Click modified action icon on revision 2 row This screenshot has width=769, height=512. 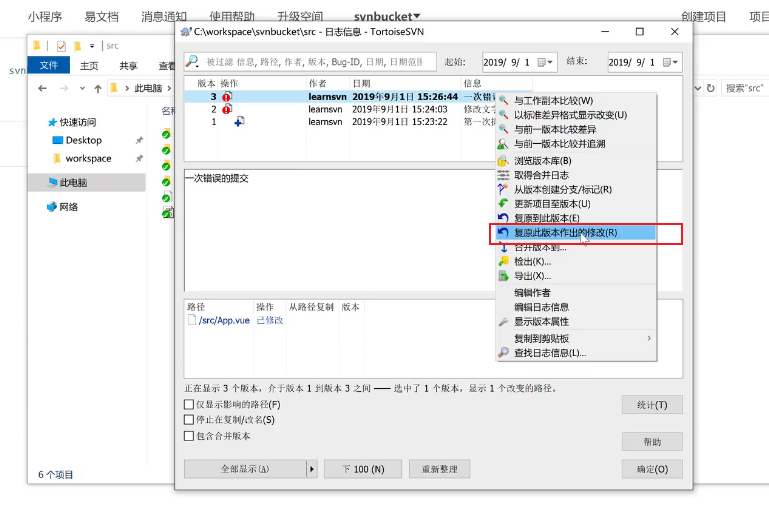(x=227, y=109)
